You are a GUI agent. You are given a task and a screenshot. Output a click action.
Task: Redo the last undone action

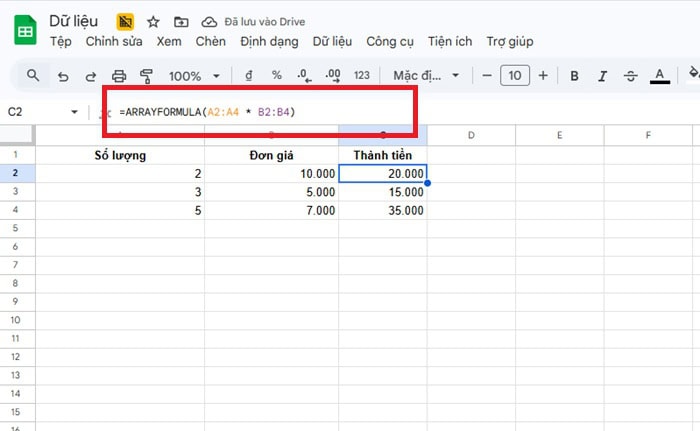tap(91, 76)
